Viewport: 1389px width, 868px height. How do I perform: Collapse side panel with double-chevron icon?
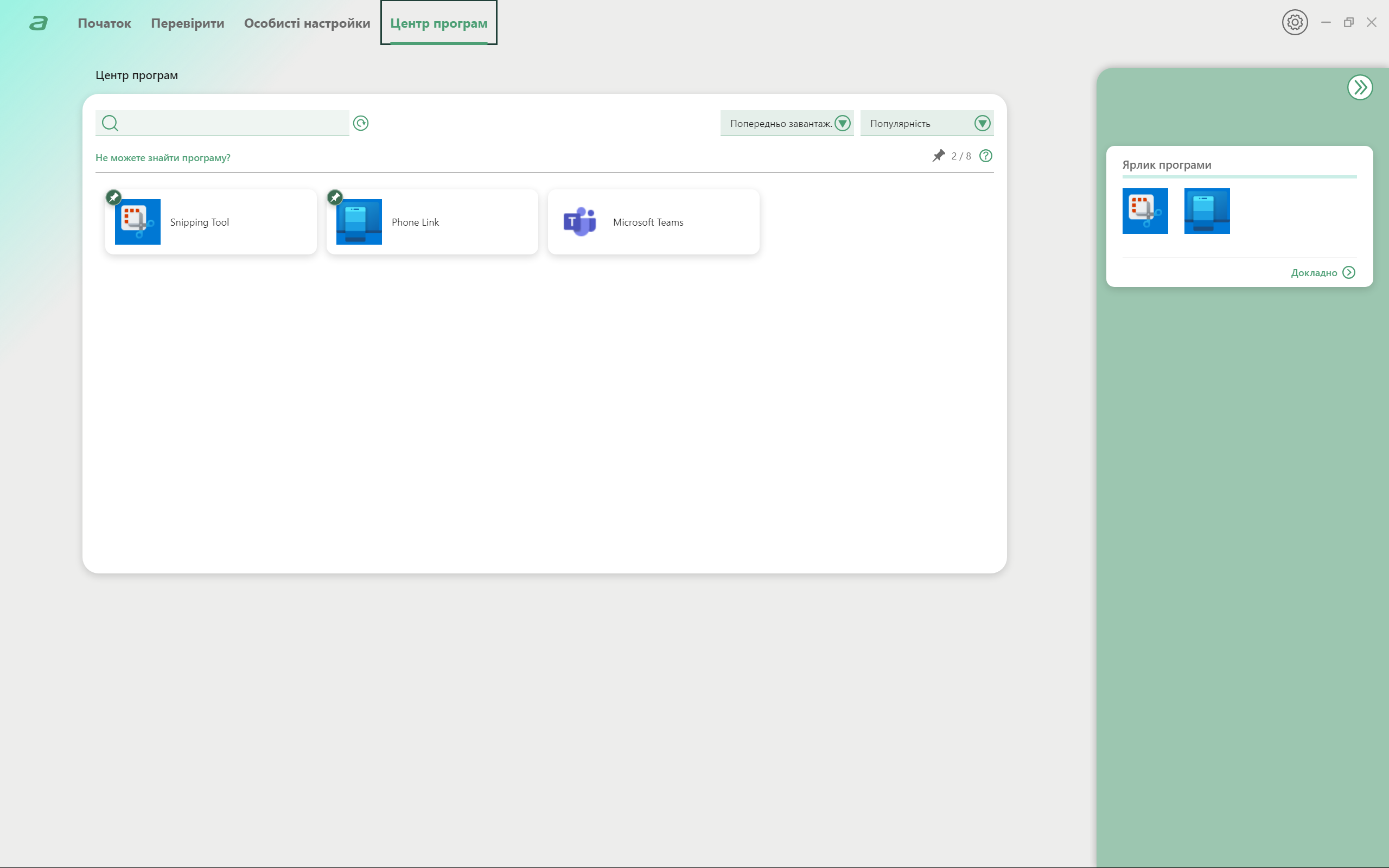pyautogui.click(x=1359, y=87)
